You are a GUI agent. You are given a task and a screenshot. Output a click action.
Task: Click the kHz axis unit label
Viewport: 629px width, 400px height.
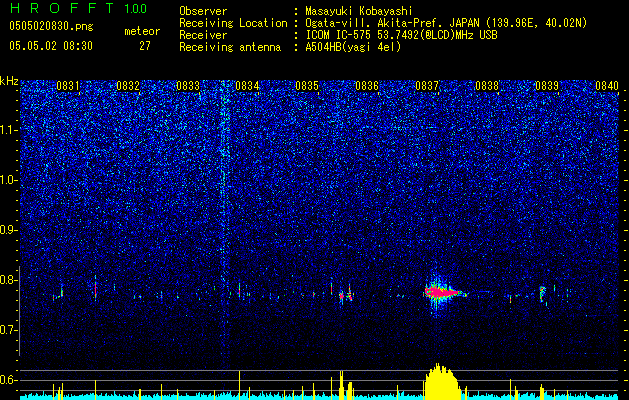point(9,81)
